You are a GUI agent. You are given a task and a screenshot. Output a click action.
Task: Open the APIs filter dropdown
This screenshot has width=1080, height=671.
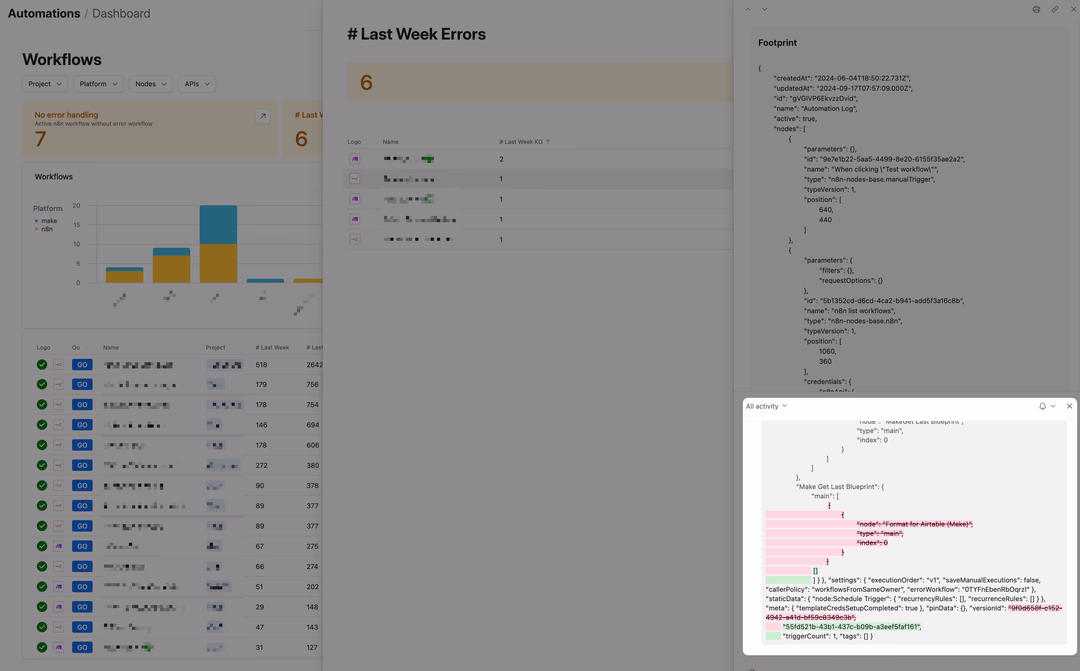tap(197, 84)
